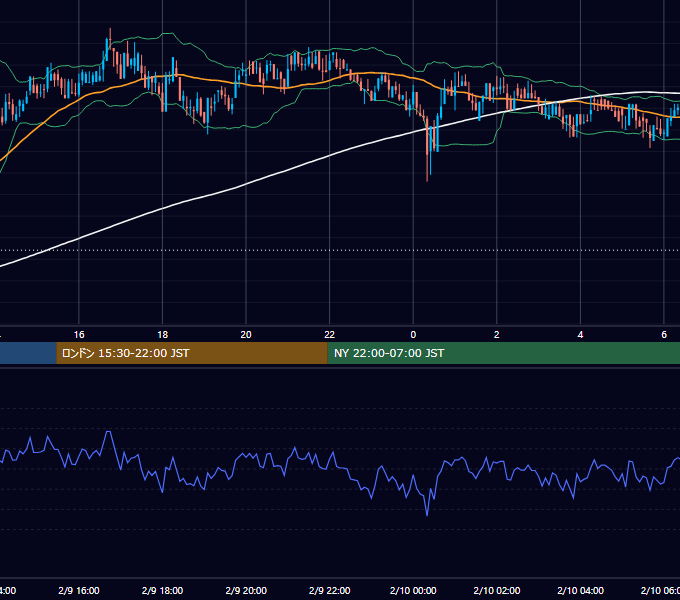Click the 2/9 20:00 date label
This screenshot has height=600, width=680.
[246, 590]
